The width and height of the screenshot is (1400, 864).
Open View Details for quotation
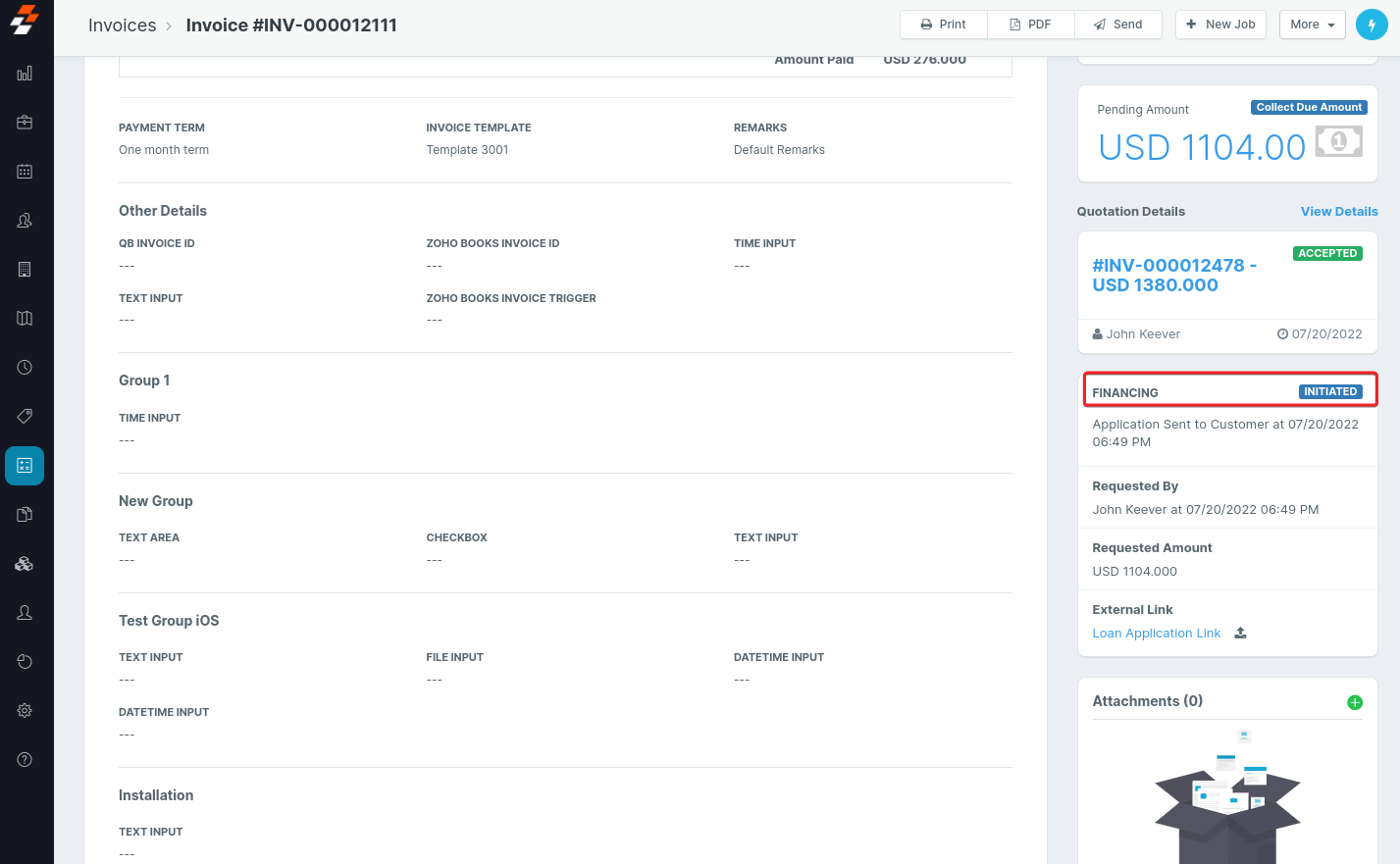click(x=1338, y=212)
